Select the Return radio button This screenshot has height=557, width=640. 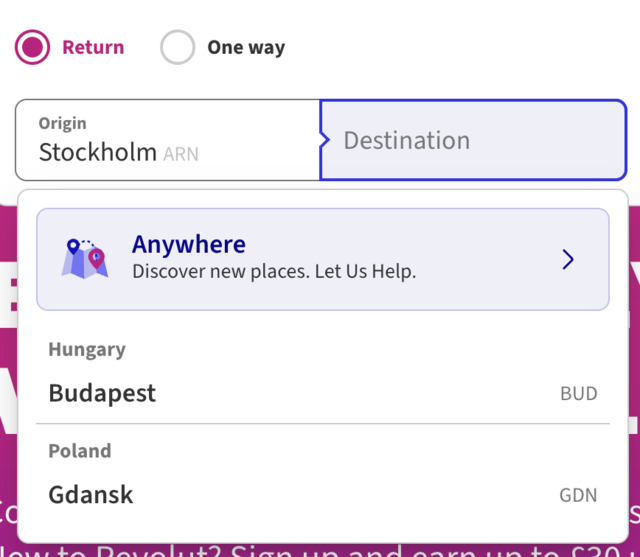[32, 47]
